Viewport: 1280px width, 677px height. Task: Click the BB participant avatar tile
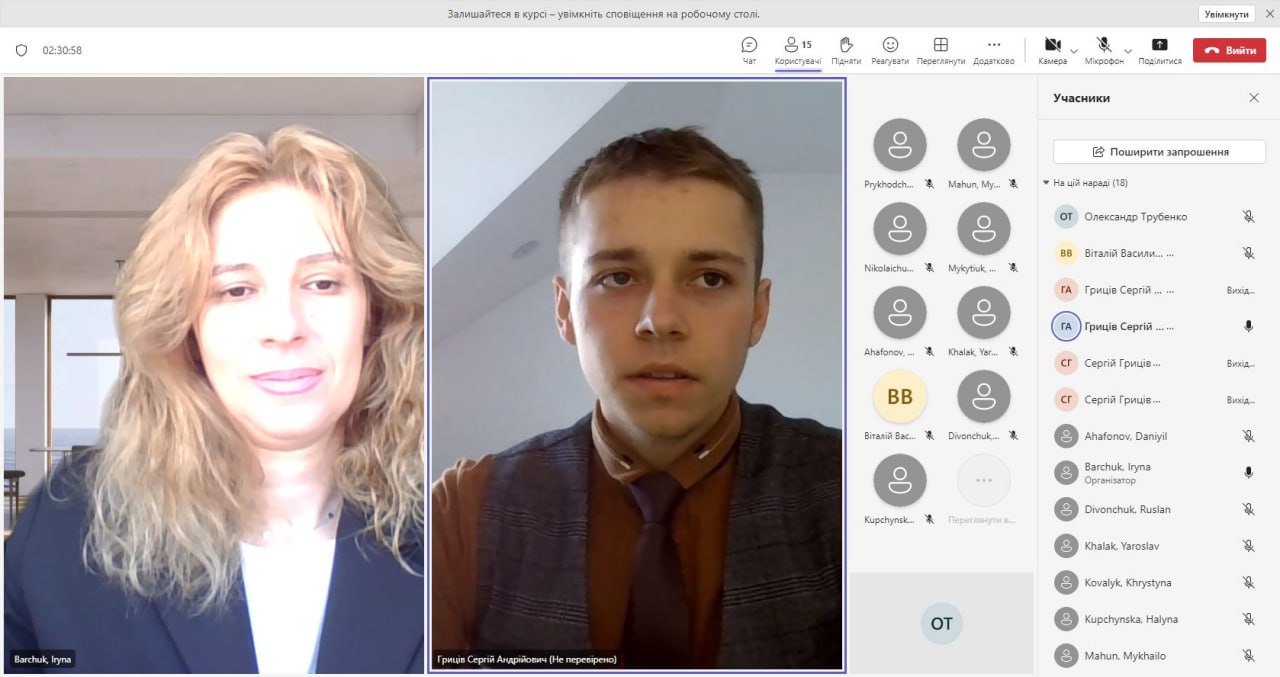click(900, 397)
